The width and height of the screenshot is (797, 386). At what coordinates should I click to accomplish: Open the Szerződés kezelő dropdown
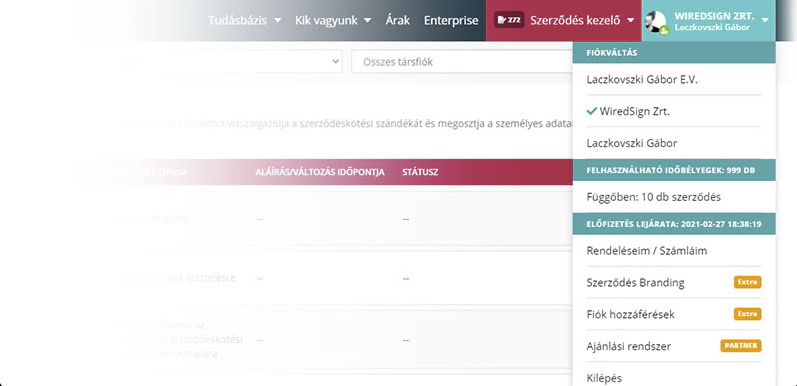[x=582, y=20]
